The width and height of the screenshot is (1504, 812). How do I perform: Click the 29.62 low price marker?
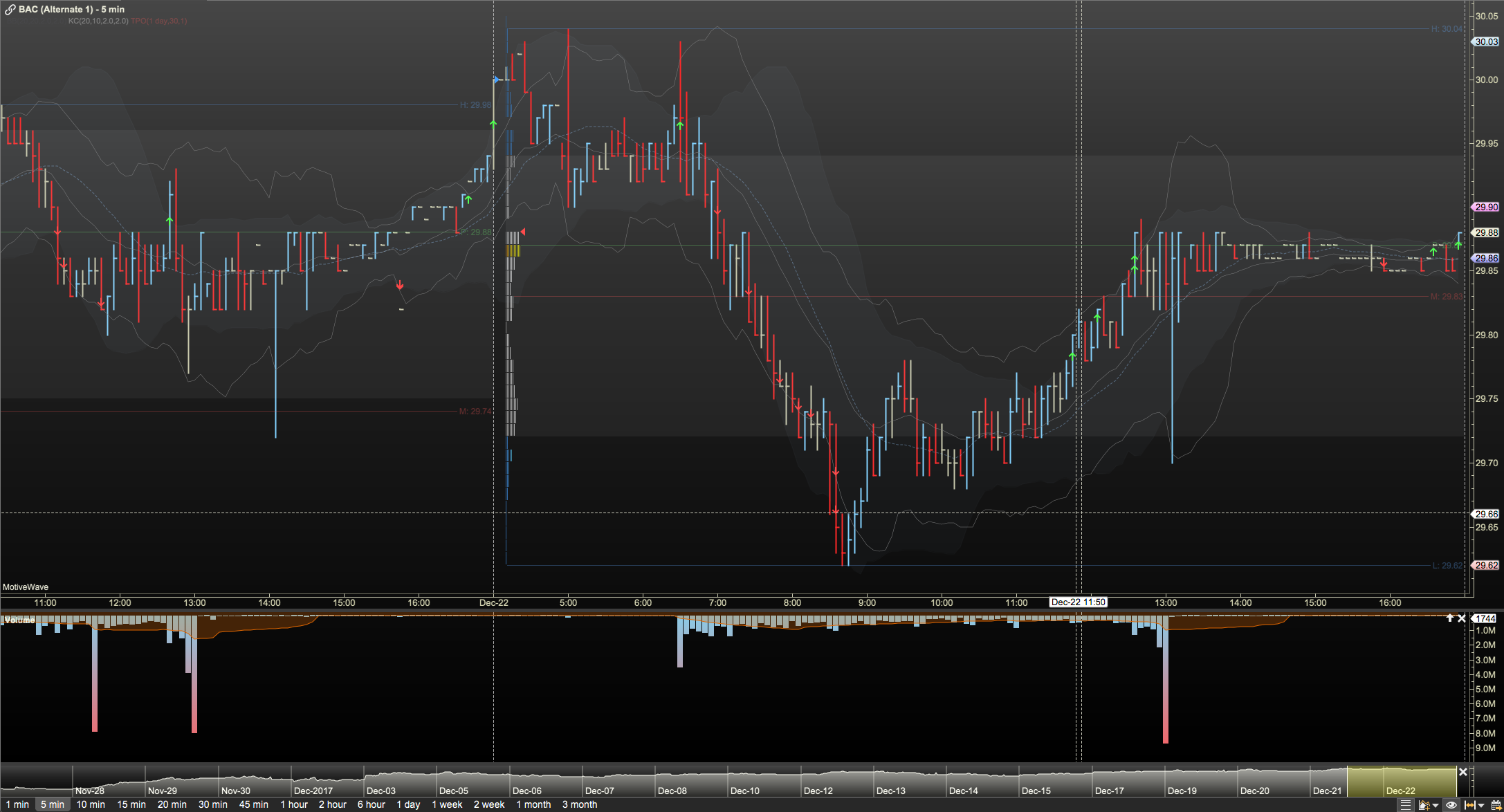coord(1485,565)
